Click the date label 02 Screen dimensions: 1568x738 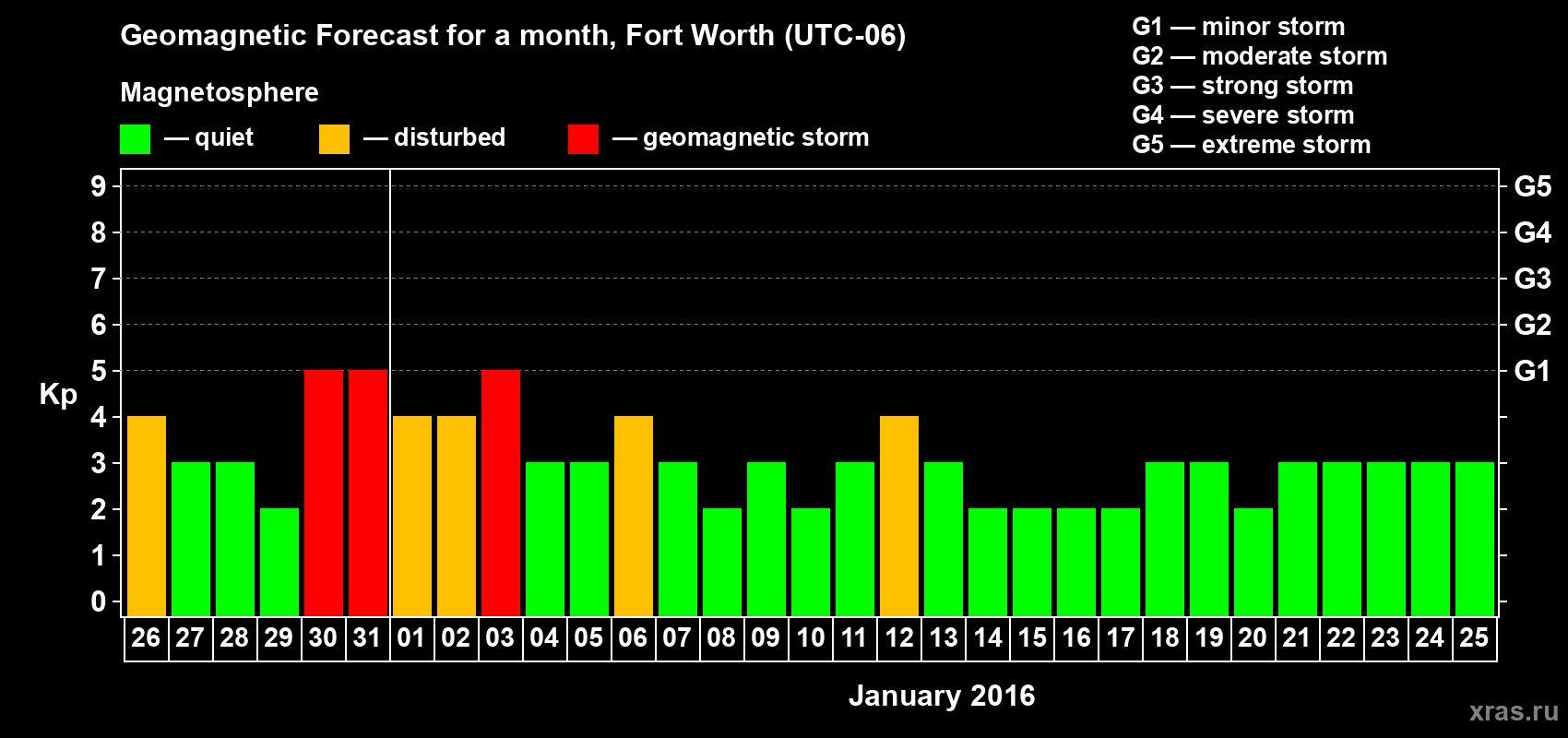[456, 638]
